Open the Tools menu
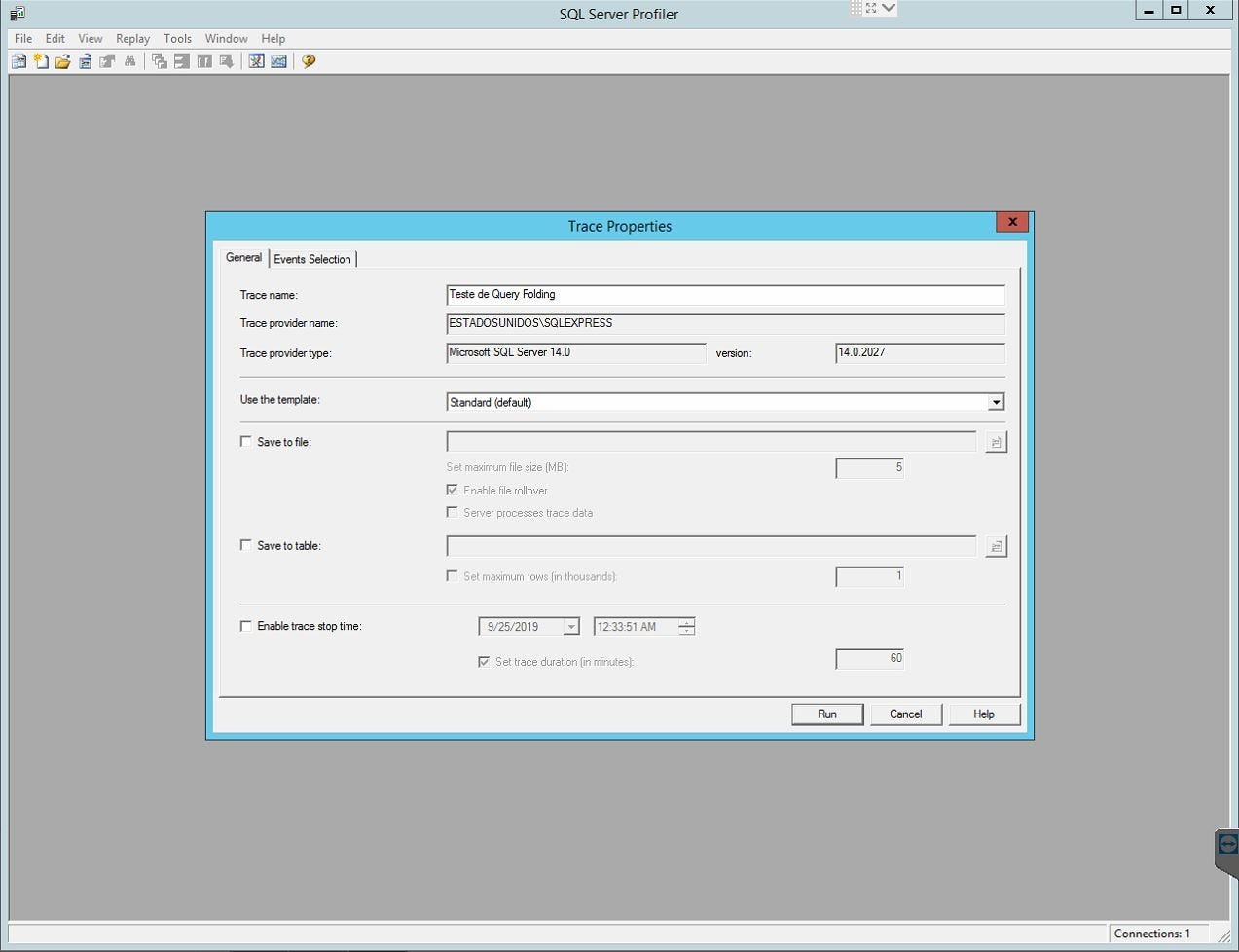The width and height of the screenshot is (1239, 952). tap(177, 38)
